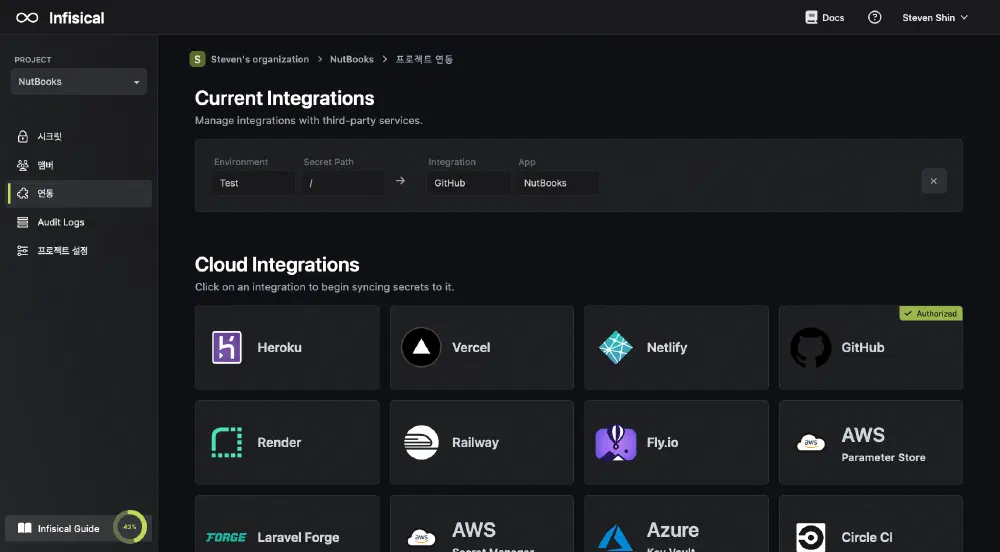
Task: Select the Fly.io integration card
Action: pos(676,442)
